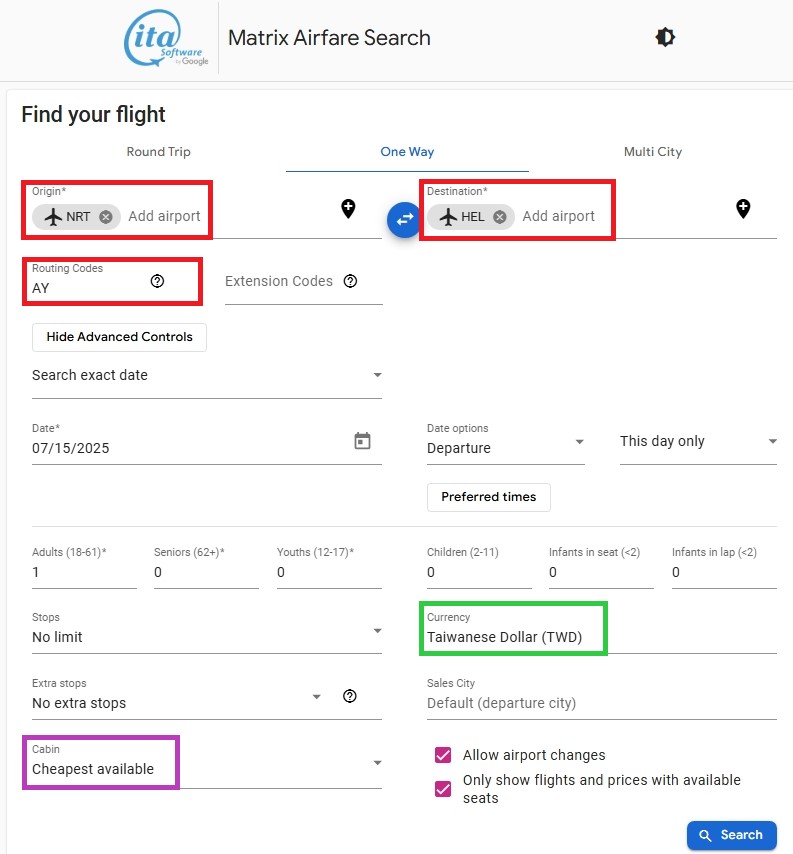
Task: Remove HEL airport chip
Action: coord(500,217)
